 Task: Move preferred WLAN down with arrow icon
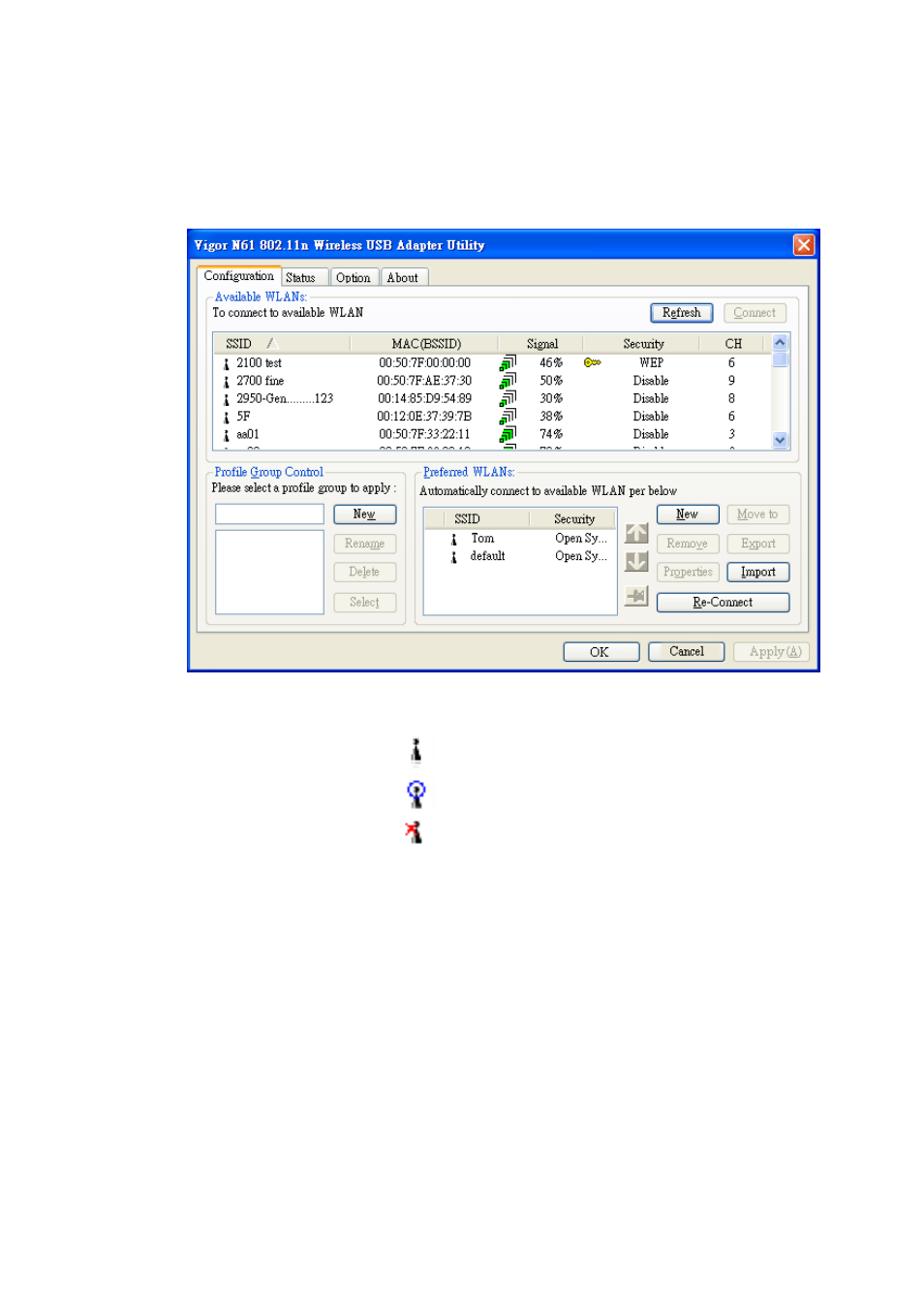pos(636,562)
